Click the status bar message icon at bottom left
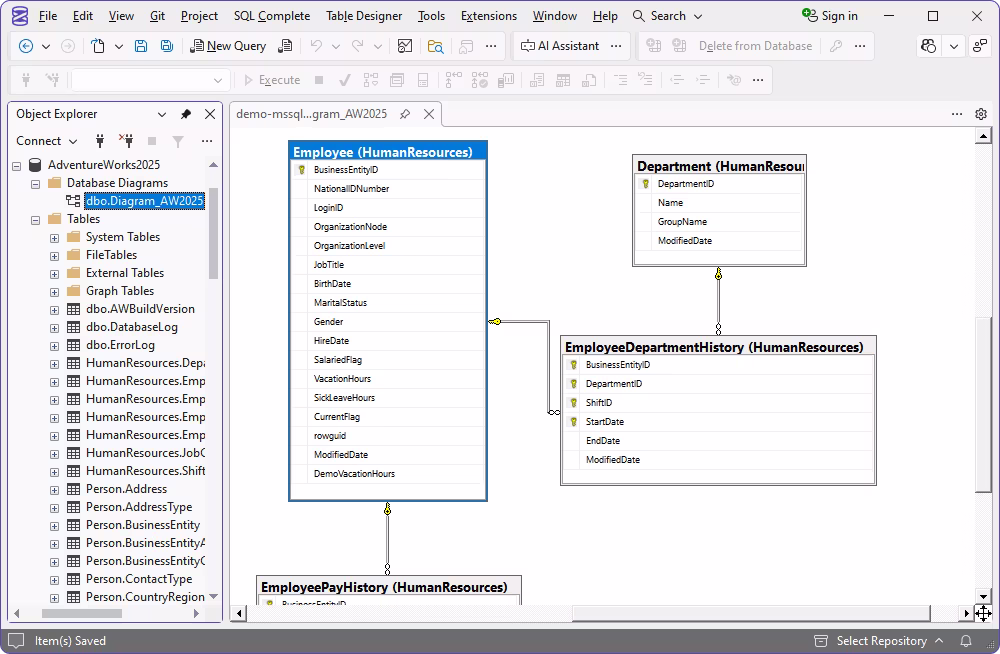The height and width of the screenshot is (654, 1000). coord(17,641)
